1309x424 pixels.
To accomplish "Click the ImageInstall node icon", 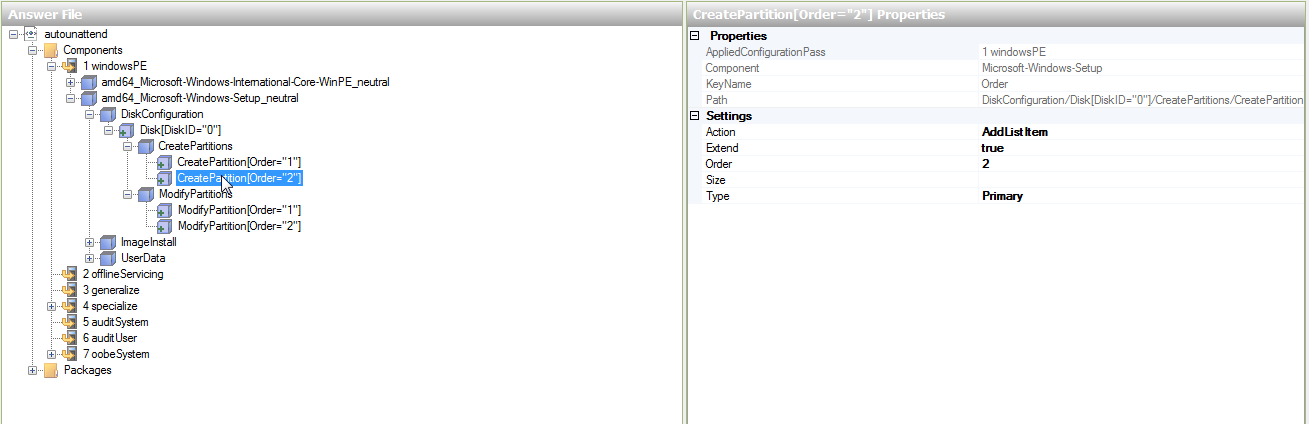I will 107,242.
